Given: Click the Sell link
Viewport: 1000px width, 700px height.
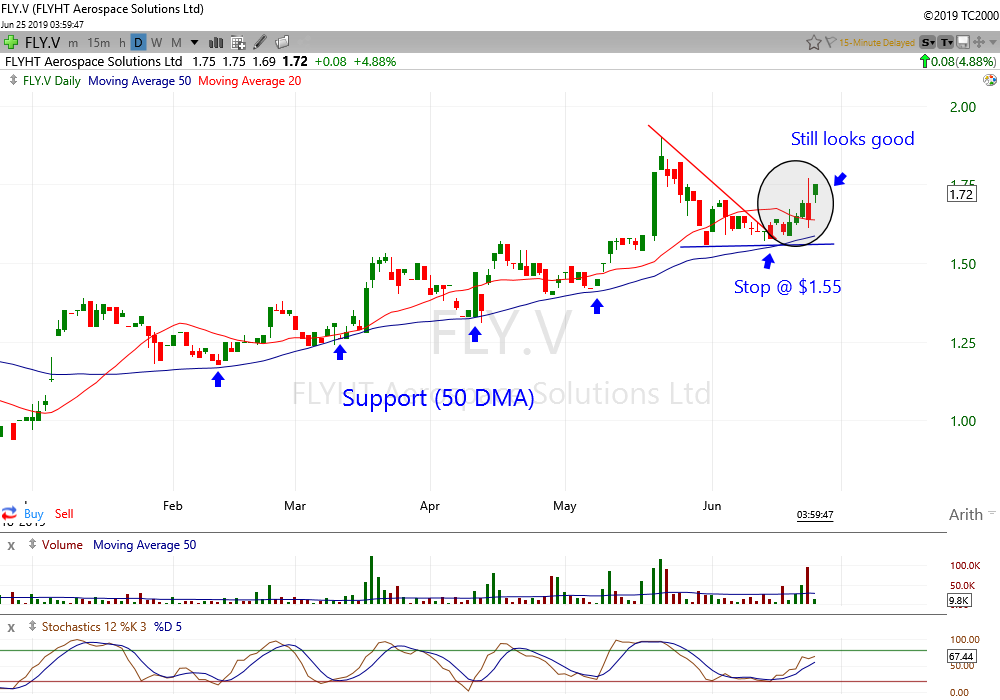Looking at the screenshot, I should [x=64, y=514].
